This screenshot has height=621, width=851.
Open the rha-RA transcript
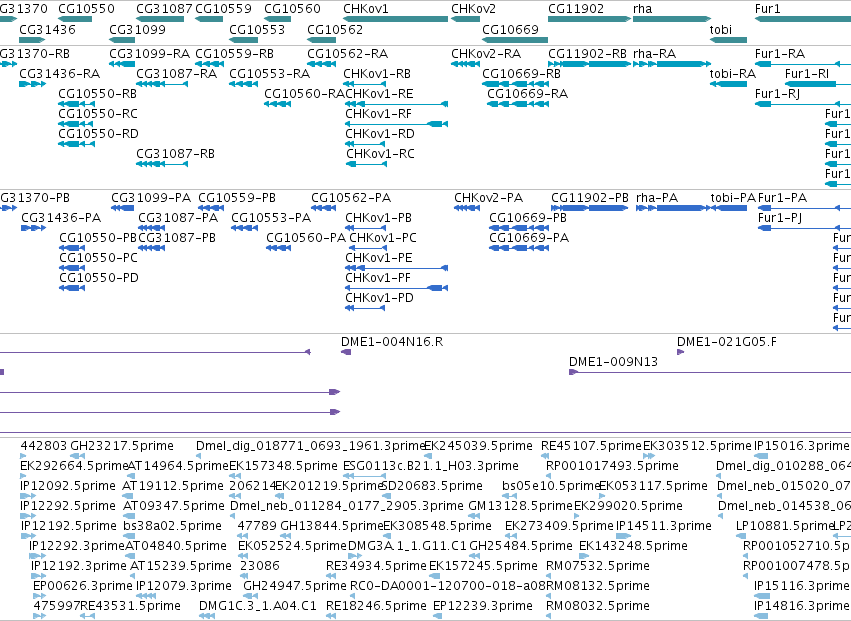tap(672, 64)
